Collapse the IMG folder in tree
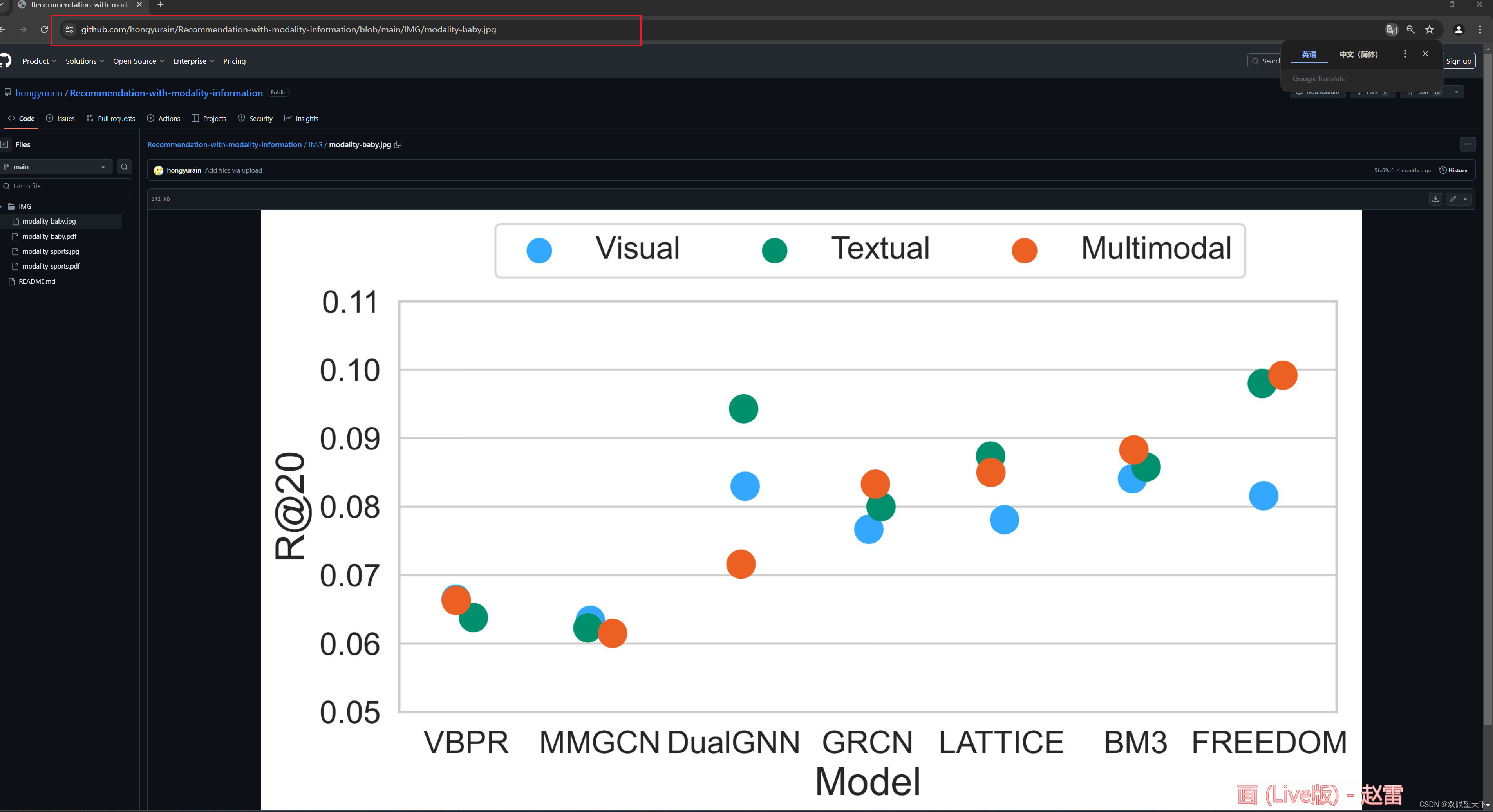Screen dimensions: 1493x812 click(x=2, y=206)
